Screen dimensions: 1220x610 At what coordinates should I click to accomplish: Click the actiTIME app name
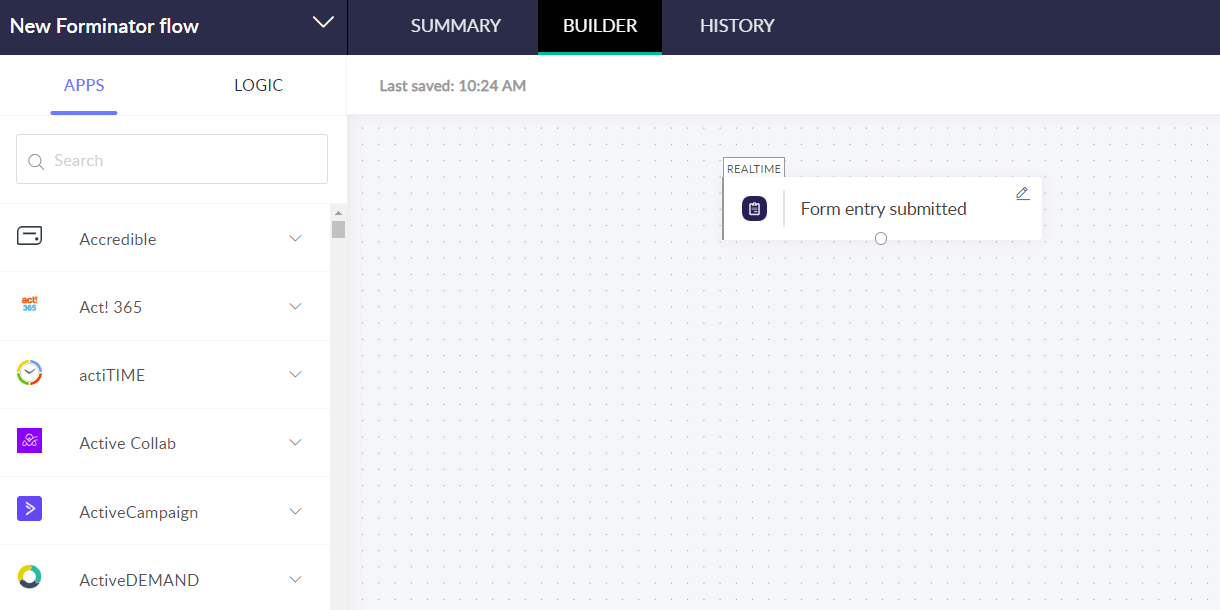[x=112, y=375]
